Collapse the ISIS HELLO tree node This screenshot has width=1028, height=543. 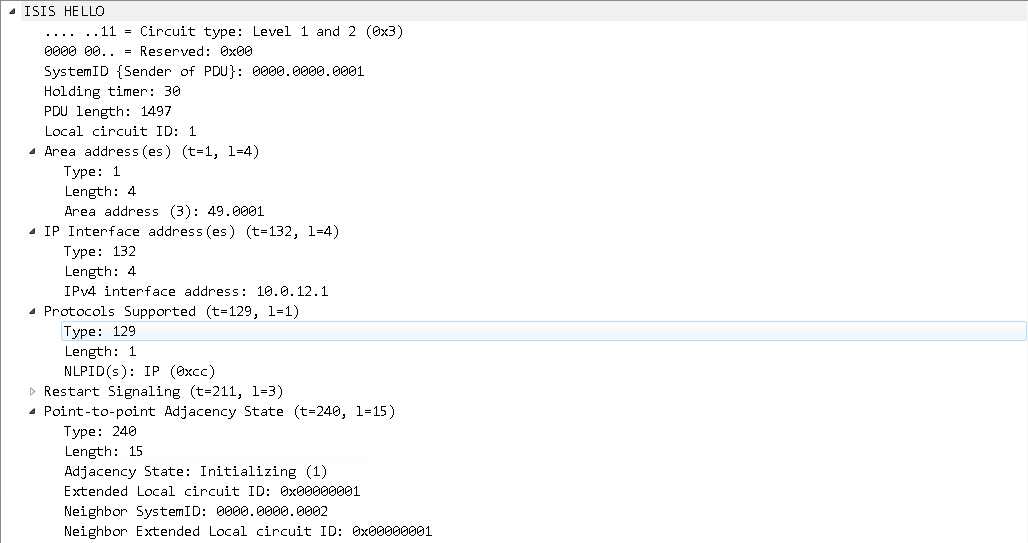13,11
